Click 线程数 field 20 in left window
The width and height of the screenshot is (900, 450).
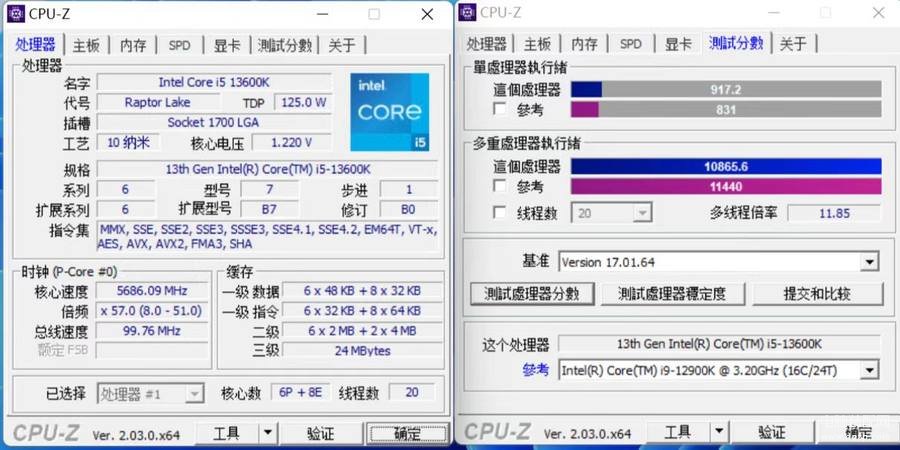(x=412, y=393)
